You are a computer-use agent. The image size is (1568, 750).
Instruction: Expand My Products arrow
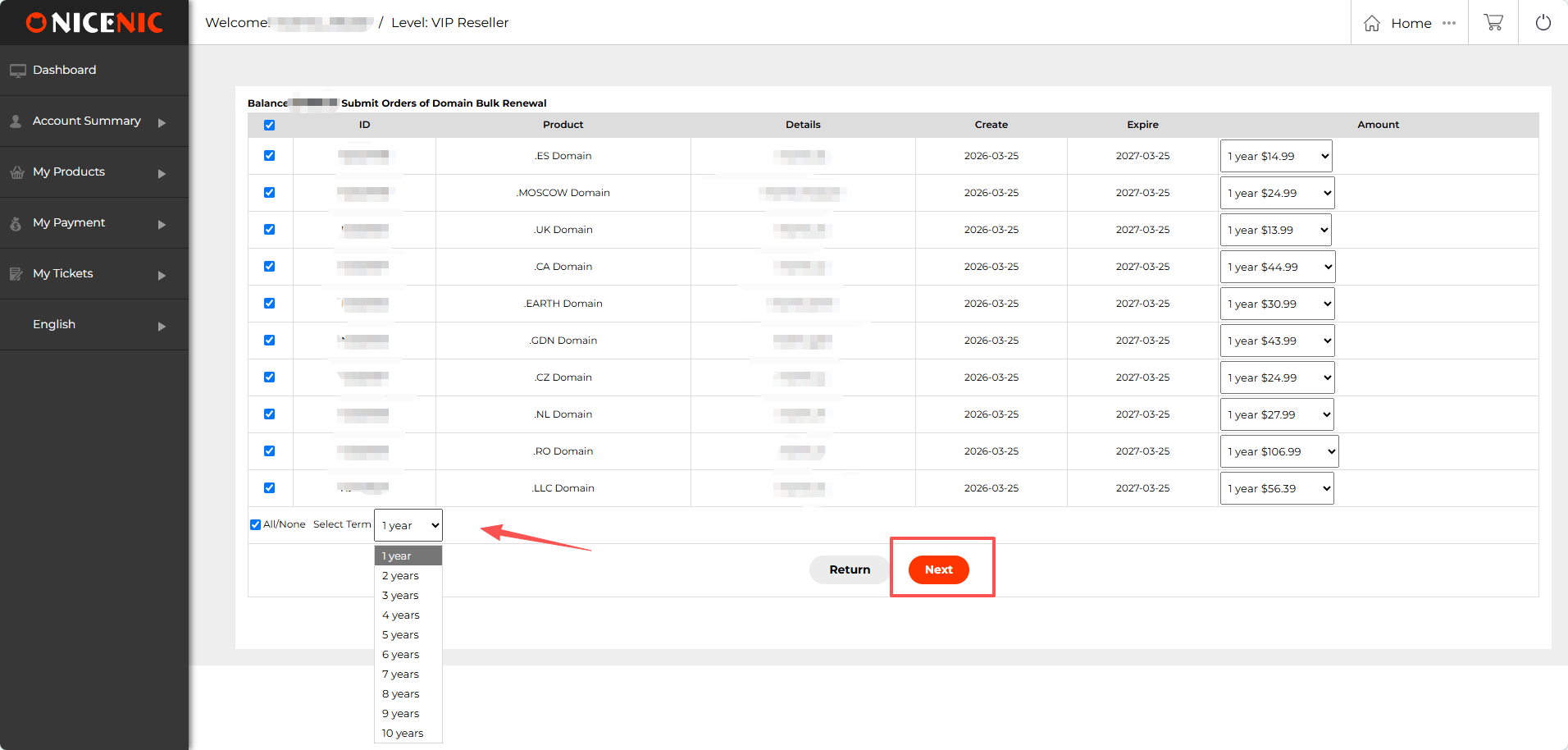click(x=162, y=173)
